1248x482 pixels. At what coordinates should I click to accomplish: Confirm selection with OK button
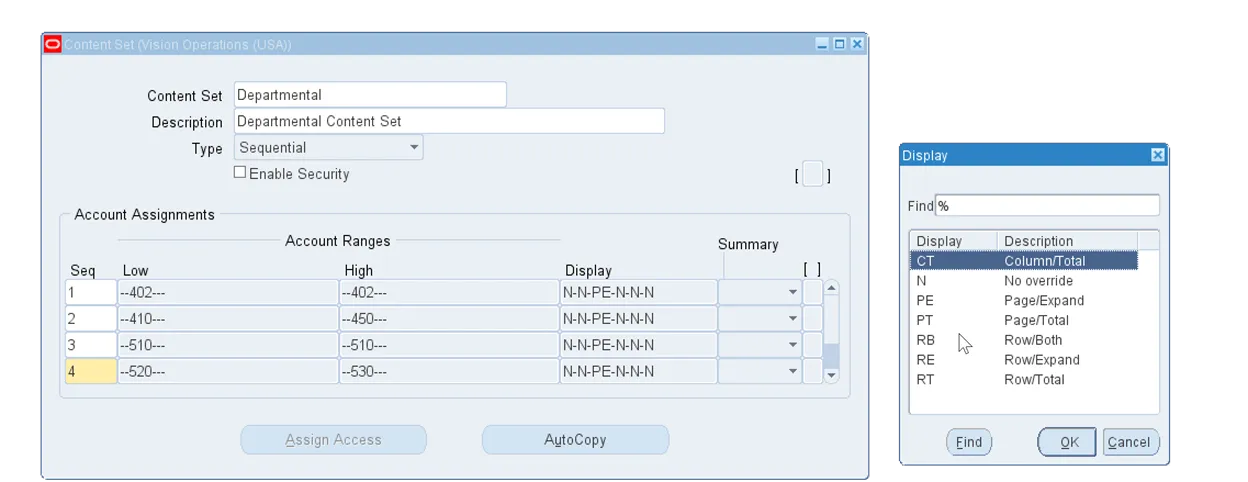pyautogui.click(x=1068, y=442)
